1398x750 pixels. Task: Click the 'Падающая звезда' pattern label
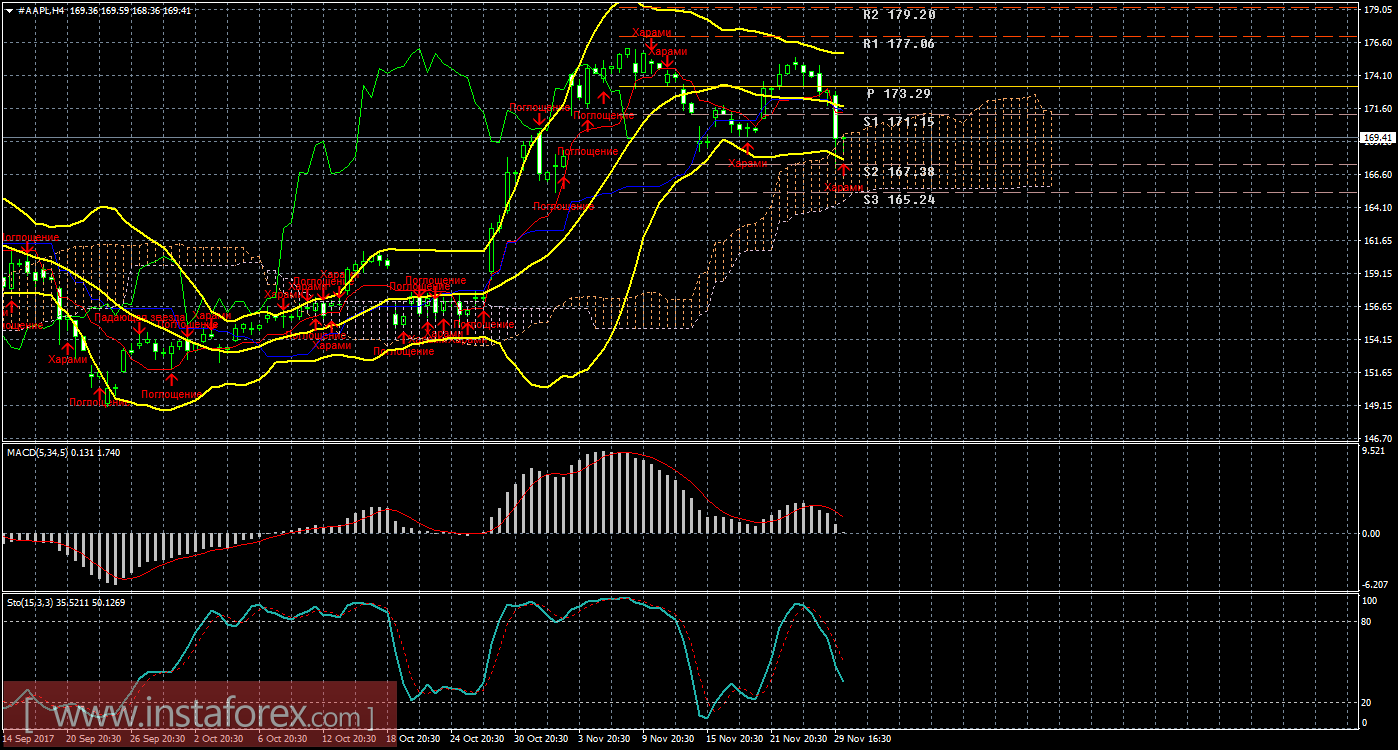point(137,317)
